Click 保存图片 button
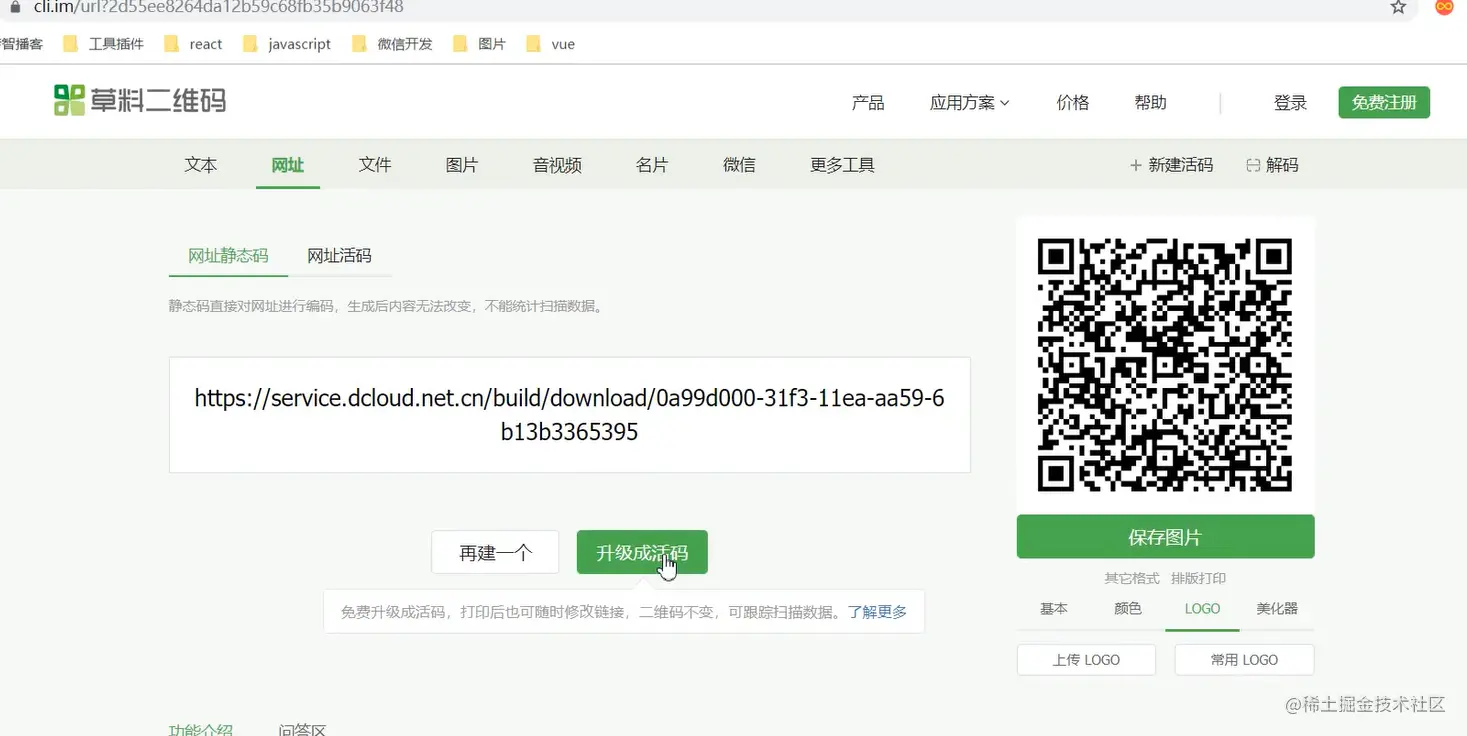Viewport: 1467px width, 736px height. (x=1165, y=537)
